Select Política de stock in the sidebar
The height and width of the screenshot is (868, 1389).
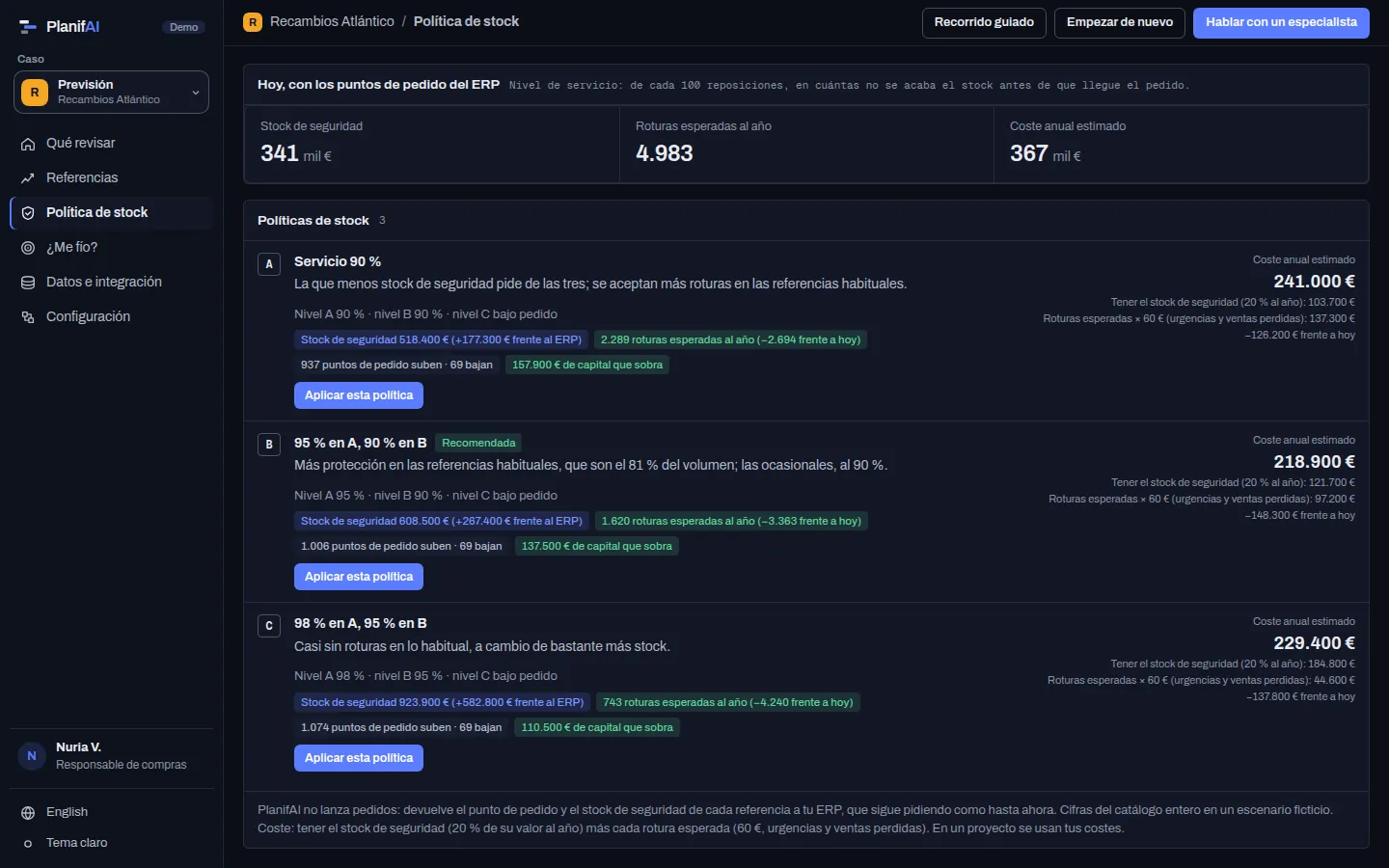point(111,212)
